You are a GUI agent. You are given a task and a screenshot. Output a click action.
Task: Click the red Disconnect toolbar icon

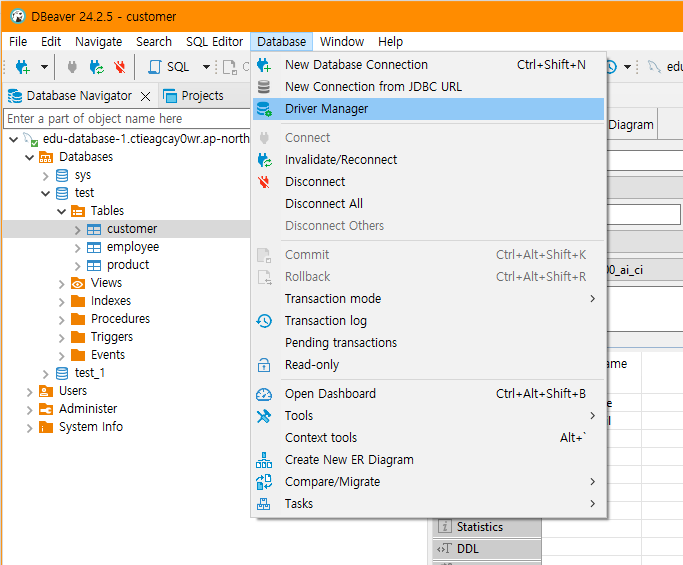[x=120, y=67]
